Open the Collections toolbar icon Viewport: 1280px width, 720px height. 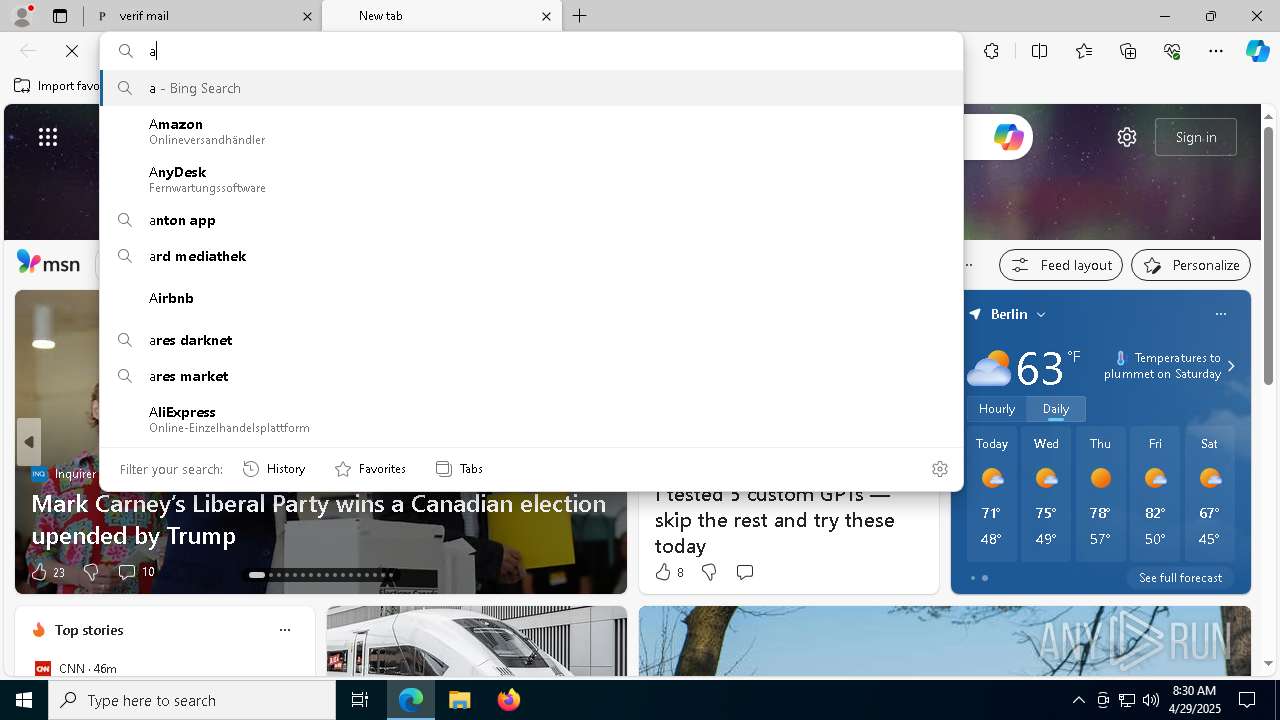click(x=1128, y=51)
